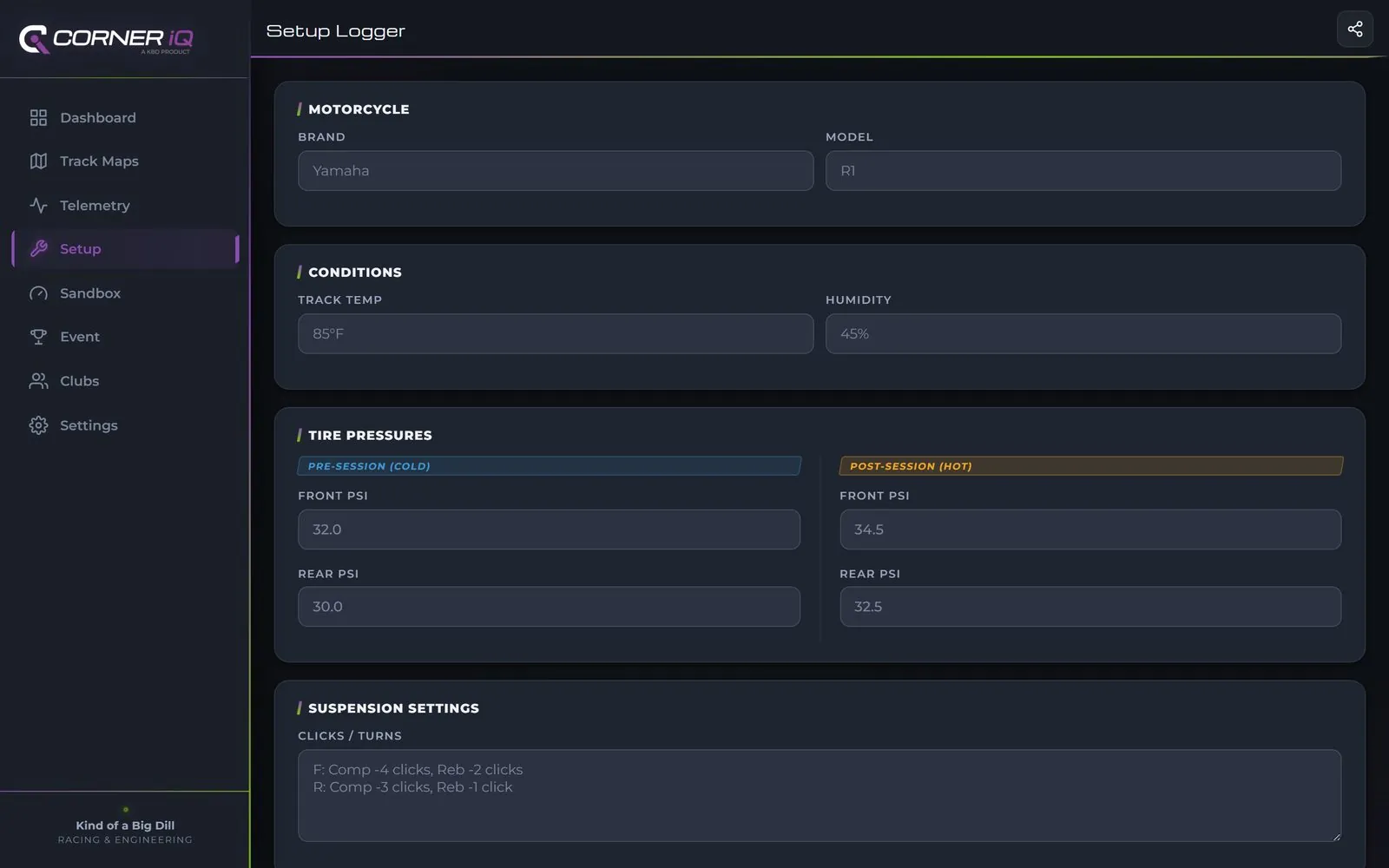Click the pre-session Rear PSI field
The height and width of the screenshot is (868, 1389).
[549, 607]
